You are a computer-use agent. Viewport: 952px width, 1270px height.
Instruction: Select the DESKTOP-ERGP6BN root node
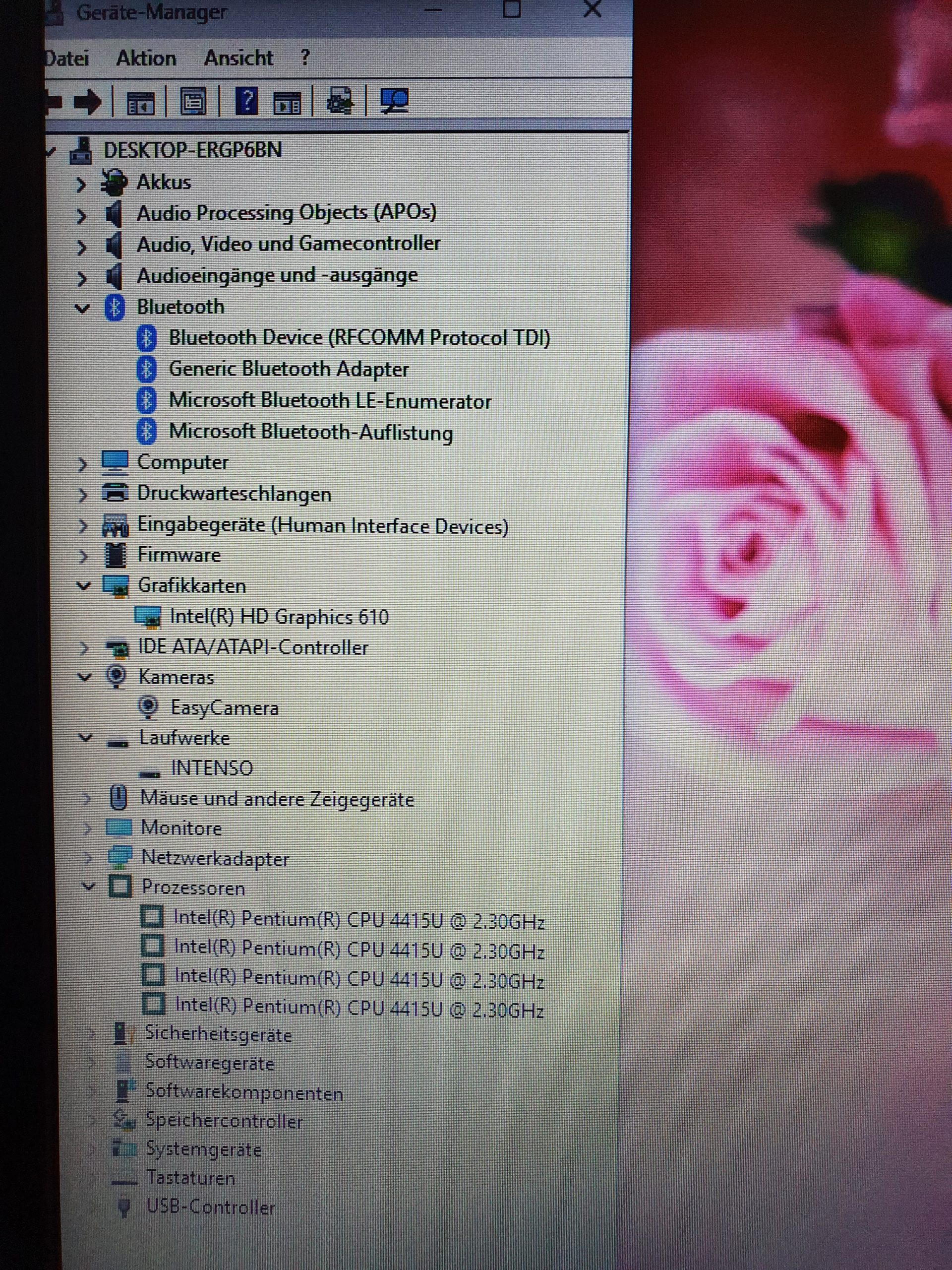[192, 150]
